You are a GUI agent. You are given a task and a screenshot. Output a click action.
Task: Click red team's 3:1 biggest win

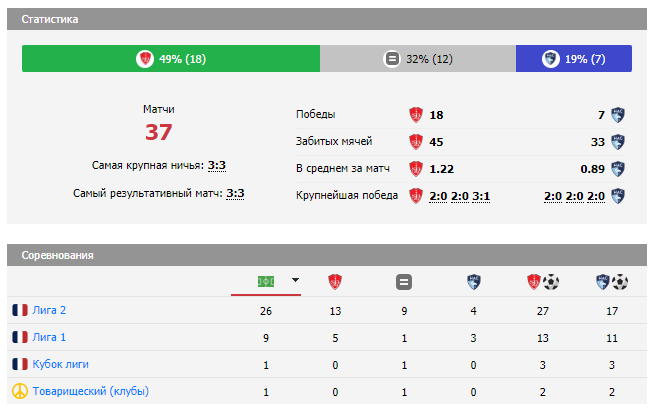(x=481, y=195)
